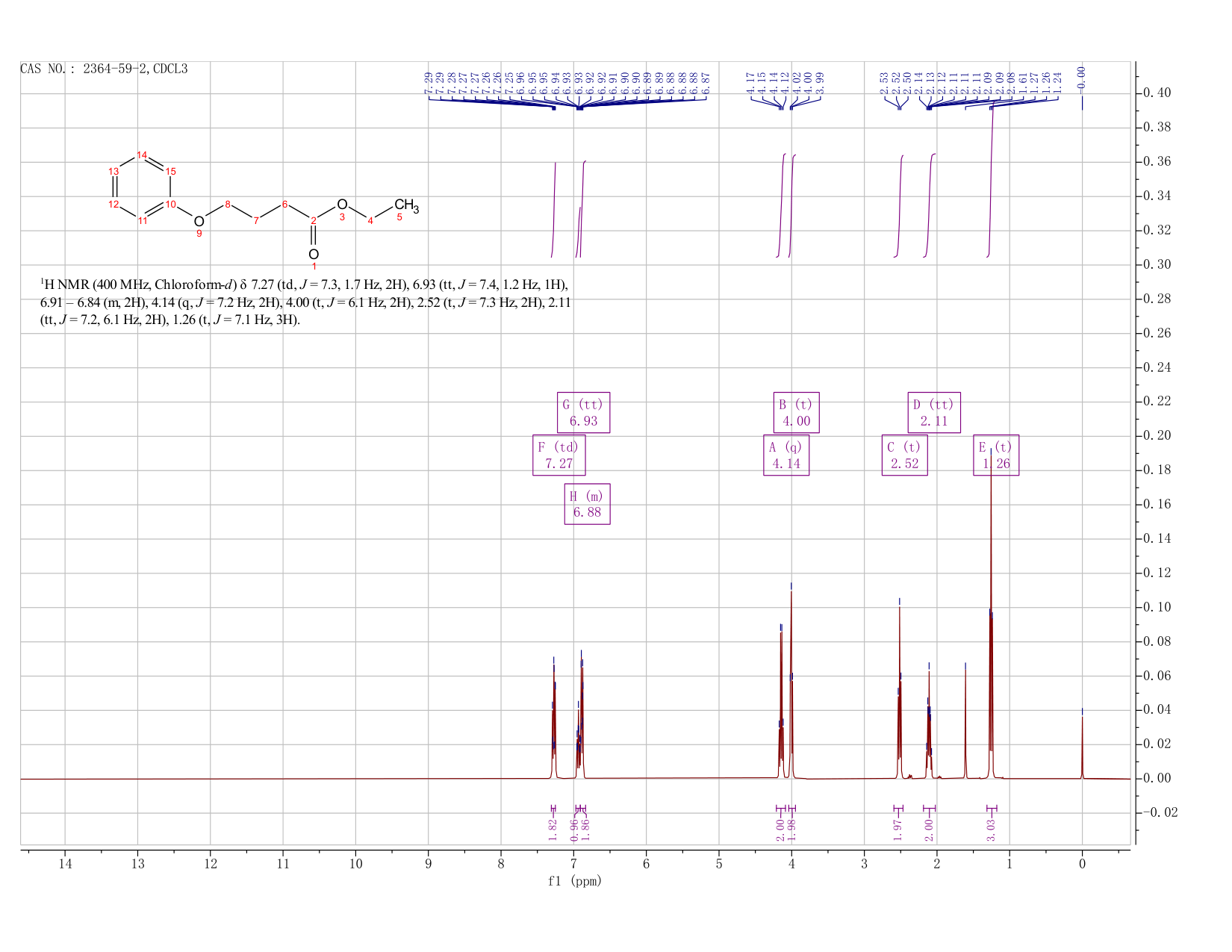Screen dimensions: 1232x952
Task: Click the integral curve above 4.14 ppm
Action: 782,205
